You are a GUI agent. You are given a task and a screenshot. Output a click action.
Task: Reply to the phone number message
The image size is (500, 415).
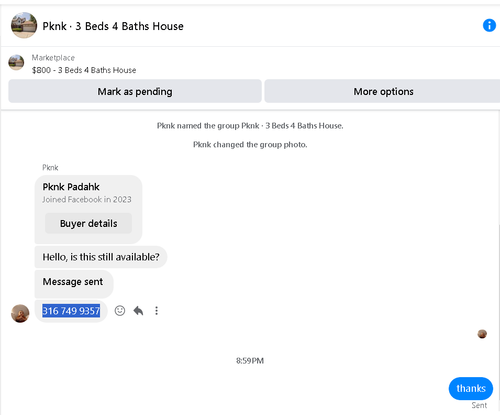click(x=138, y=311)
